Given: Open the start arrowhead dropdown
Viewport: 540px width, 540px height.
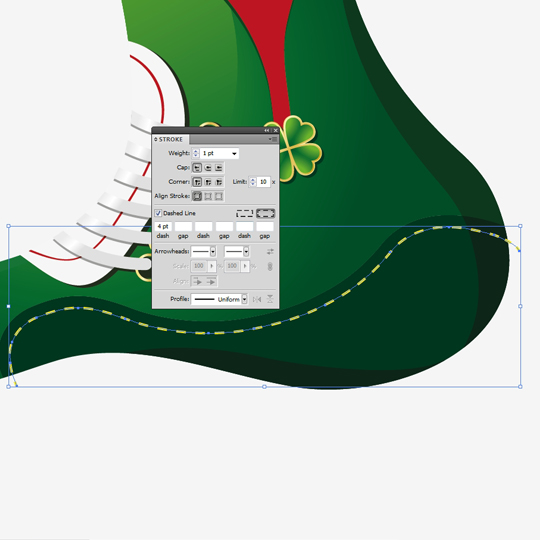Looking at the screenshot, I should (x=213, y=252).
